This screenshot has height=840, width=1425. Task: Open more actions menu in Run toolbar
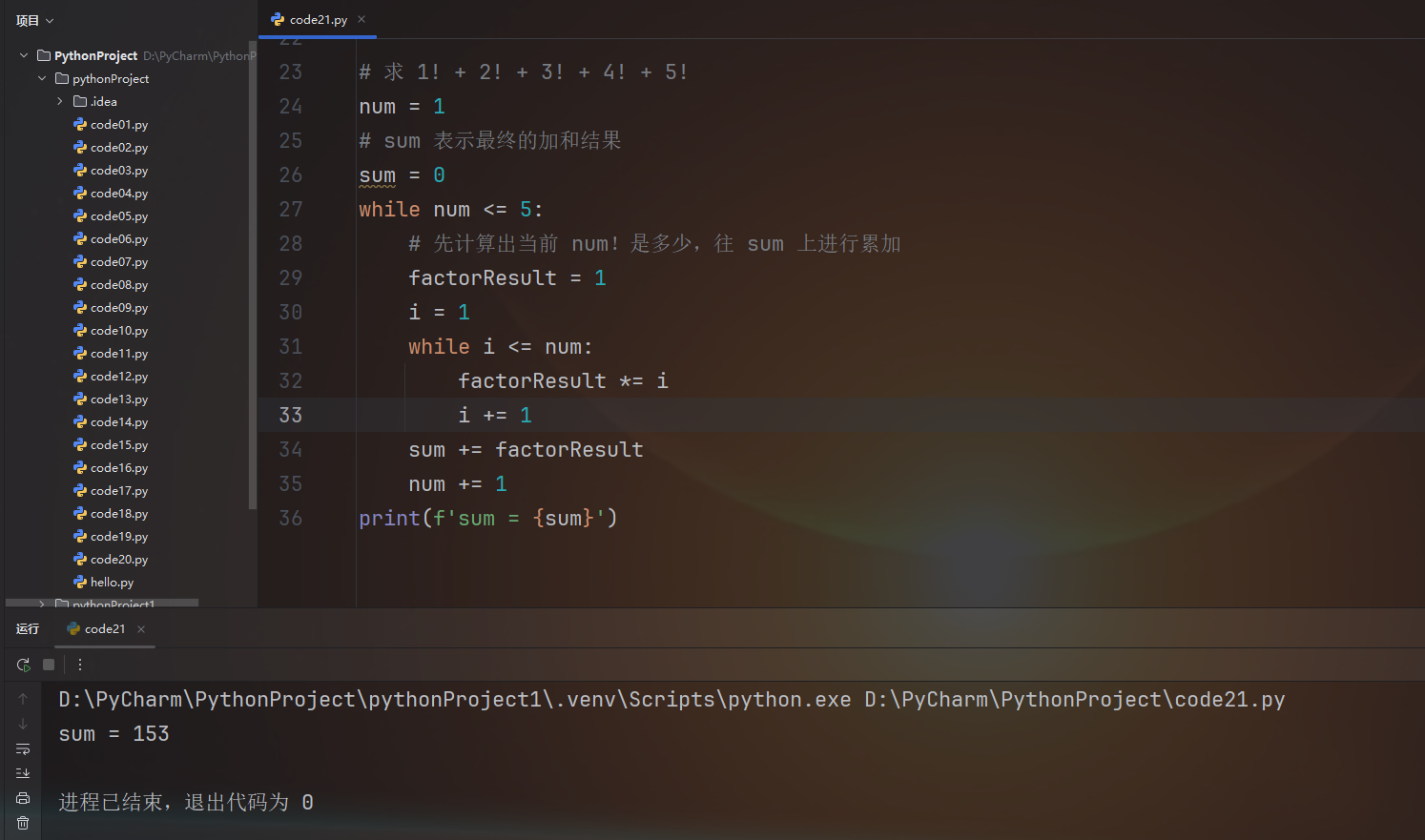pyautogui.click(x=80, y=665)
